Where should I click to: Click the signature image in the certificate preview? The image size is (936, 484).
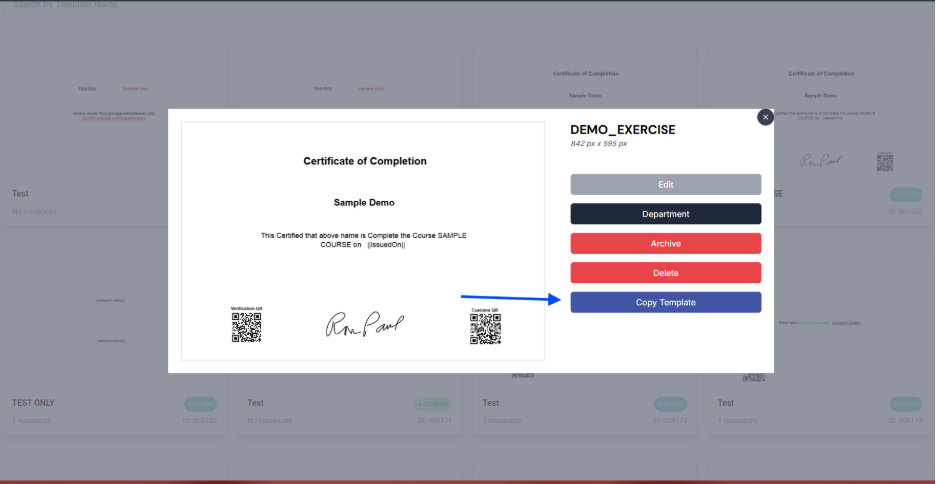(364, 324)
